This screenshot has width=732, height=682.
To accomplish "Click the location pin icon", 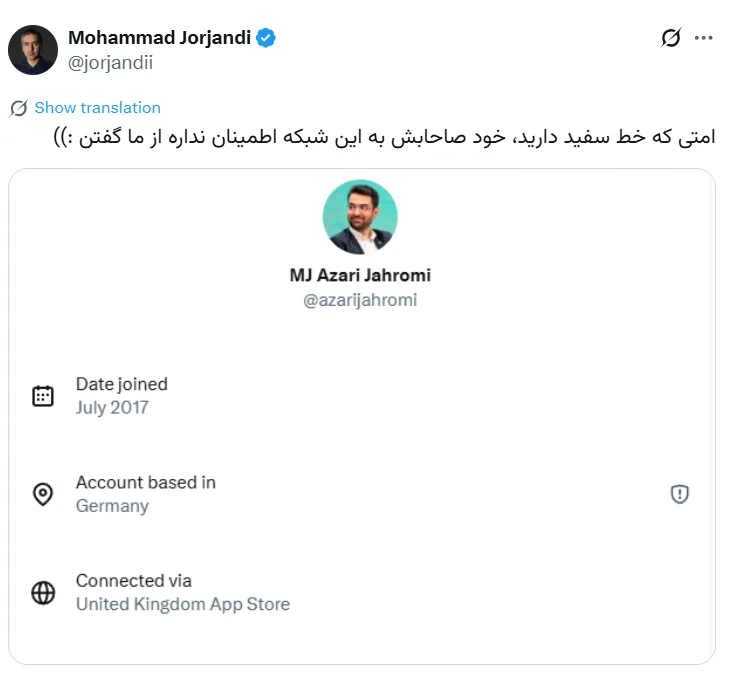I will pos(43,494).
